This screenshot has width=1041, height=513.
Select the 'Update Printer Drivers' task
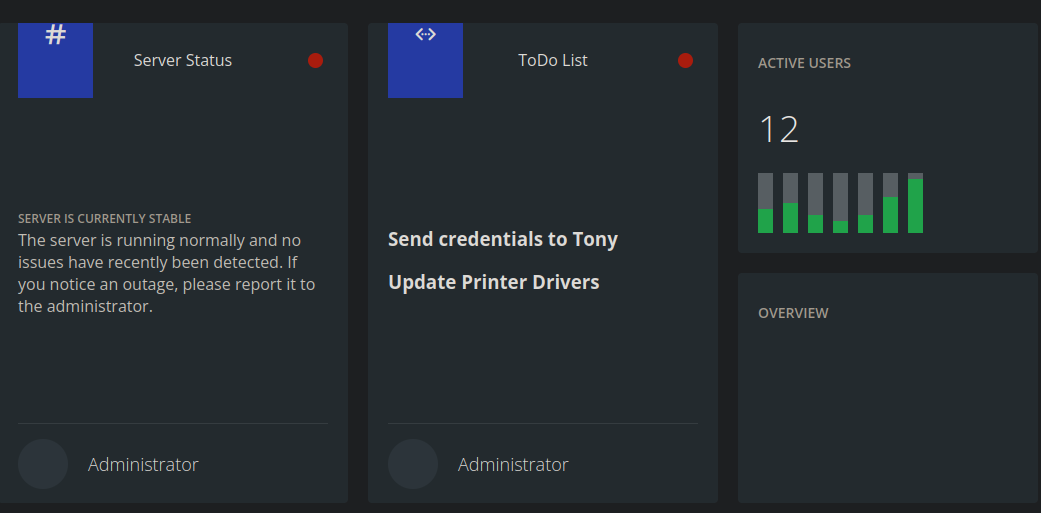click(x=494, y=282)
